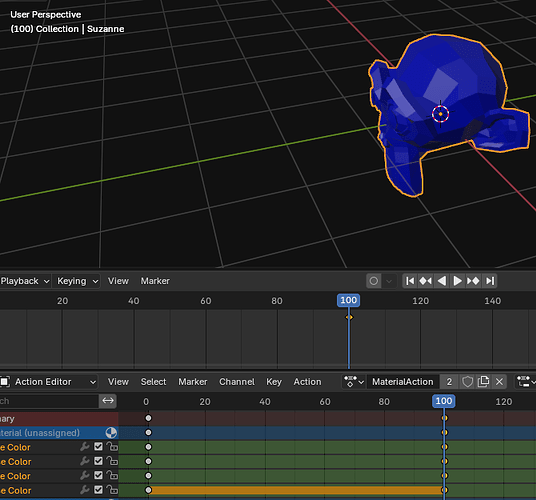
Task: Open the Playback dropdown in the timeline
Action: coord(25,281)
